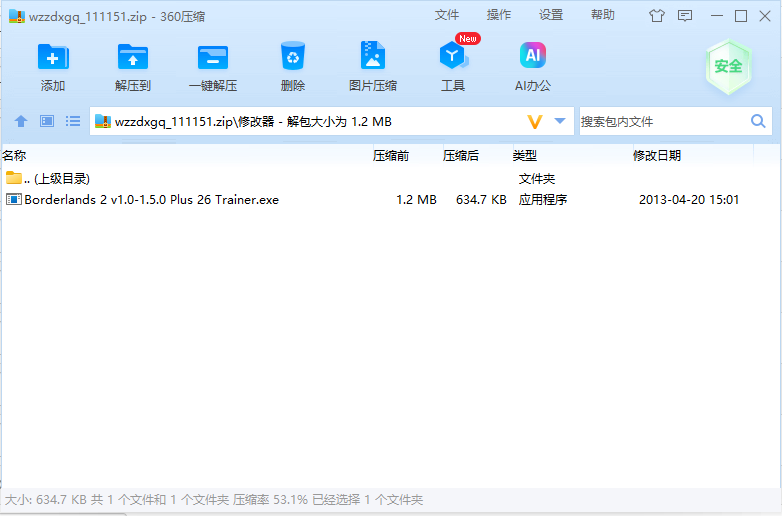The height and width of the screenshot is (516, 782).
Task: Click the 解压到 (Extract to) icon
Action: click(x=133, y=57)
